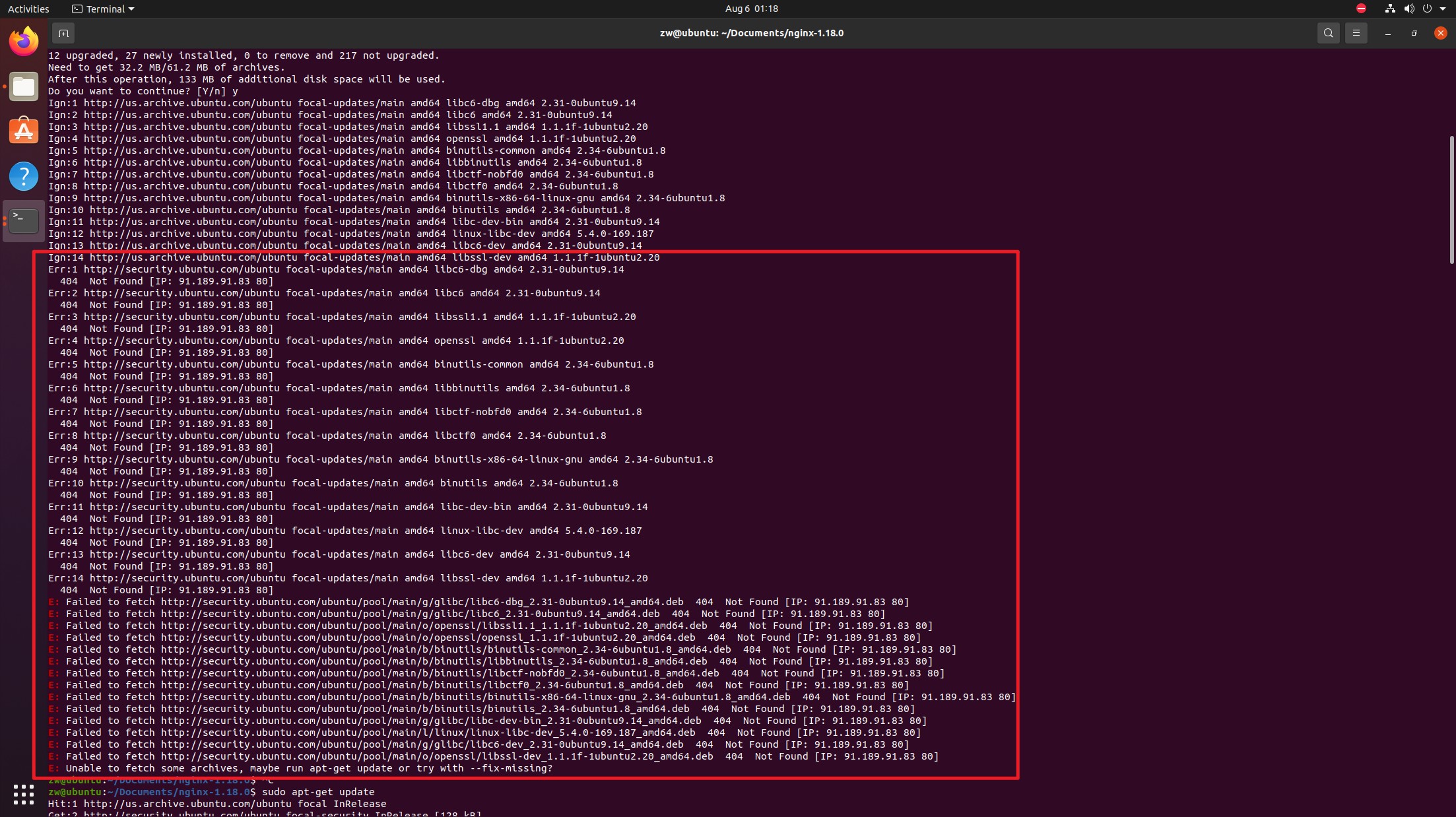Open Ubuntu Software from dock
Screen dimensions: 1456x817
(24, 131)
